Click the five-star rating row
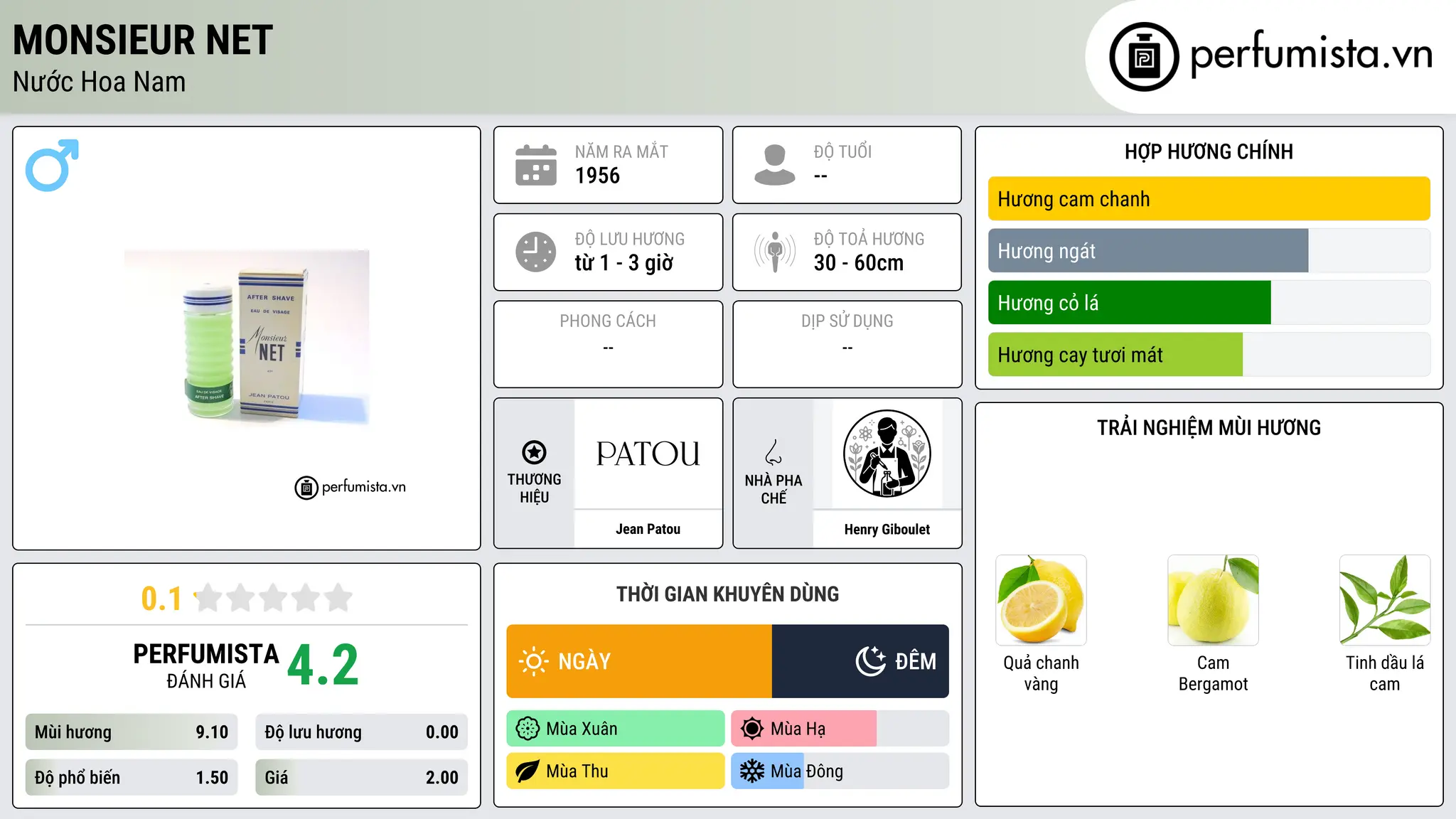Screen dimensions: 1456x819 [274, 598]
